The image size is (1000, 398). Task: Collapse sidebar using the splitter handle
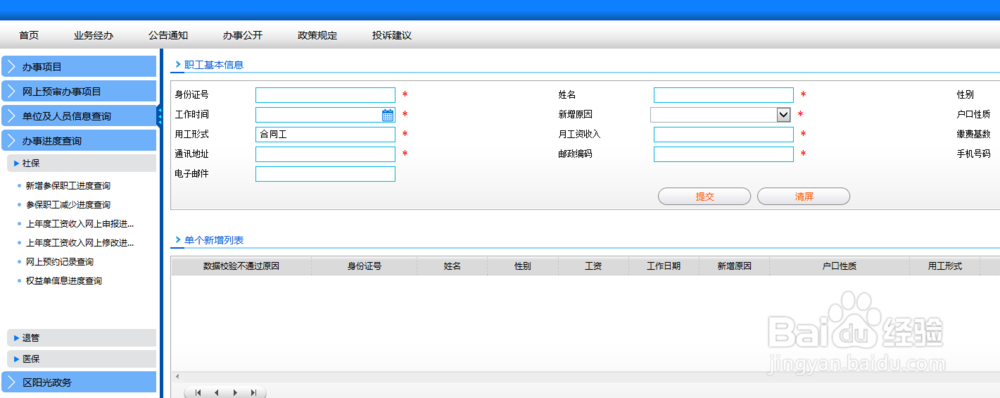(x=159, y=115)
